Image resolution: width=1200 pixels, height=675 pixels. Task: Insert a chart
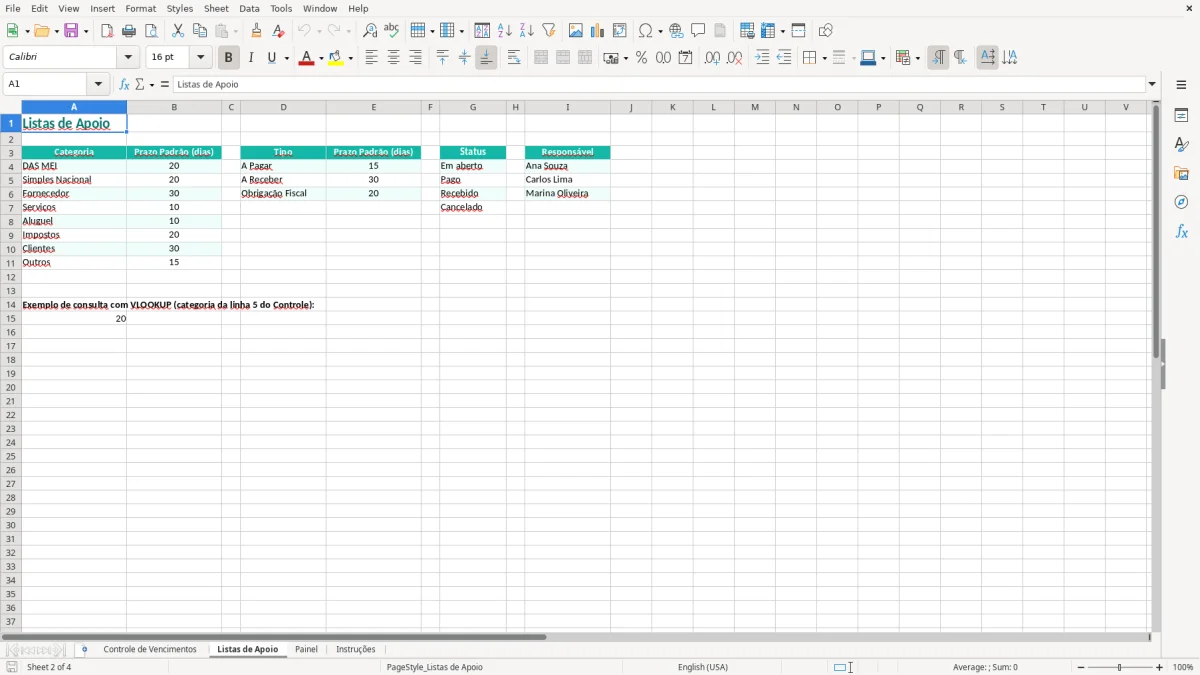click(x=597, y=31)
